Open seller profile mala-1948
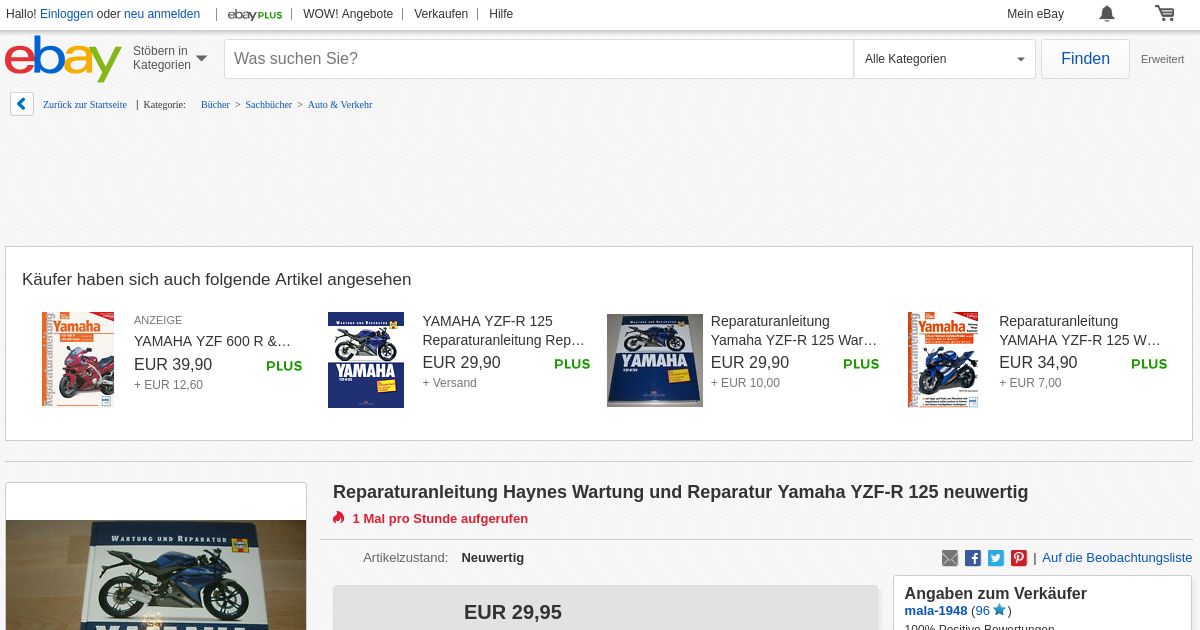The height and width of the screenshot is (630, 1200). [x=936, y=611]
